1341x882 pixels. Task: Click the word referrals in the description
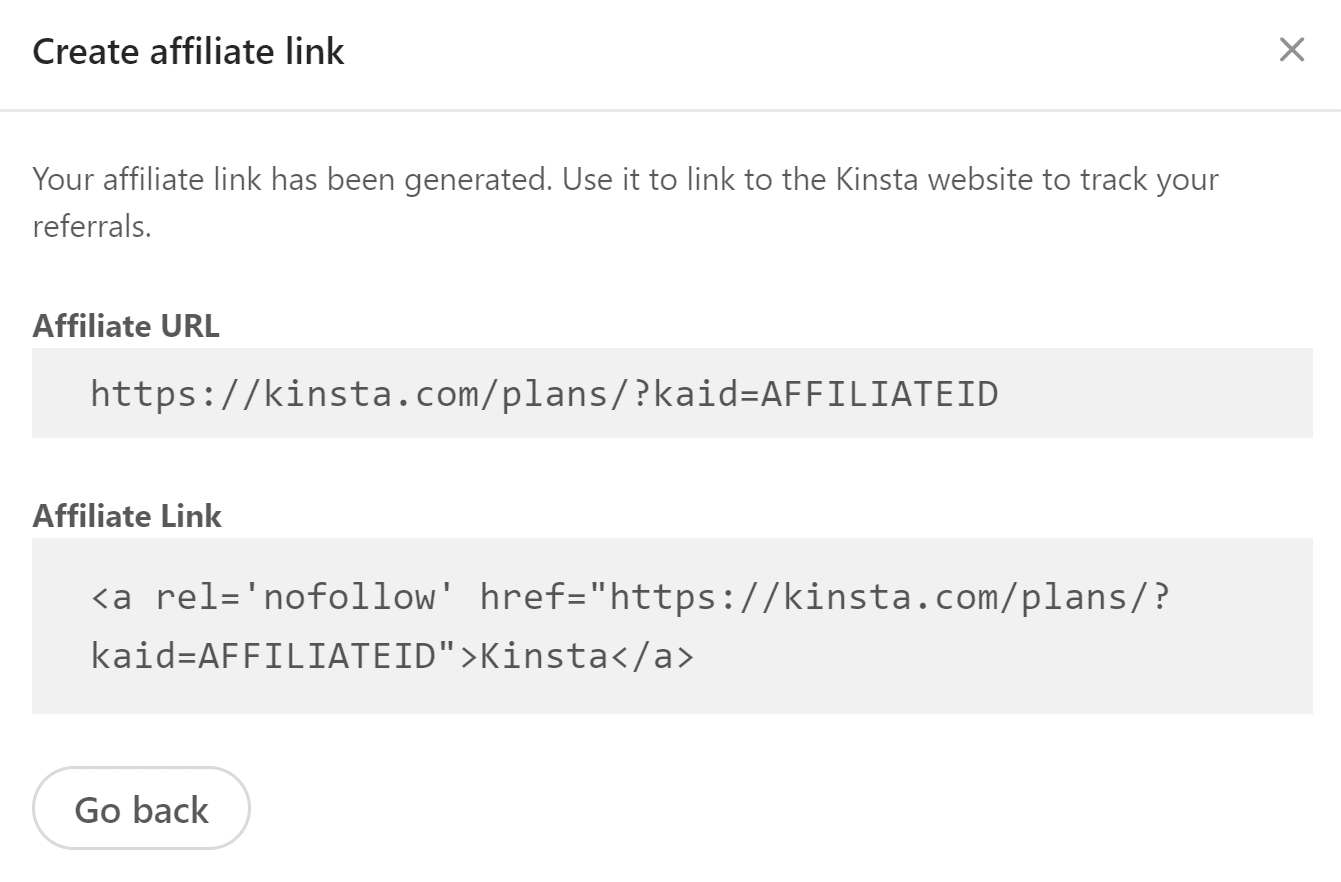(x=92, y=226)
